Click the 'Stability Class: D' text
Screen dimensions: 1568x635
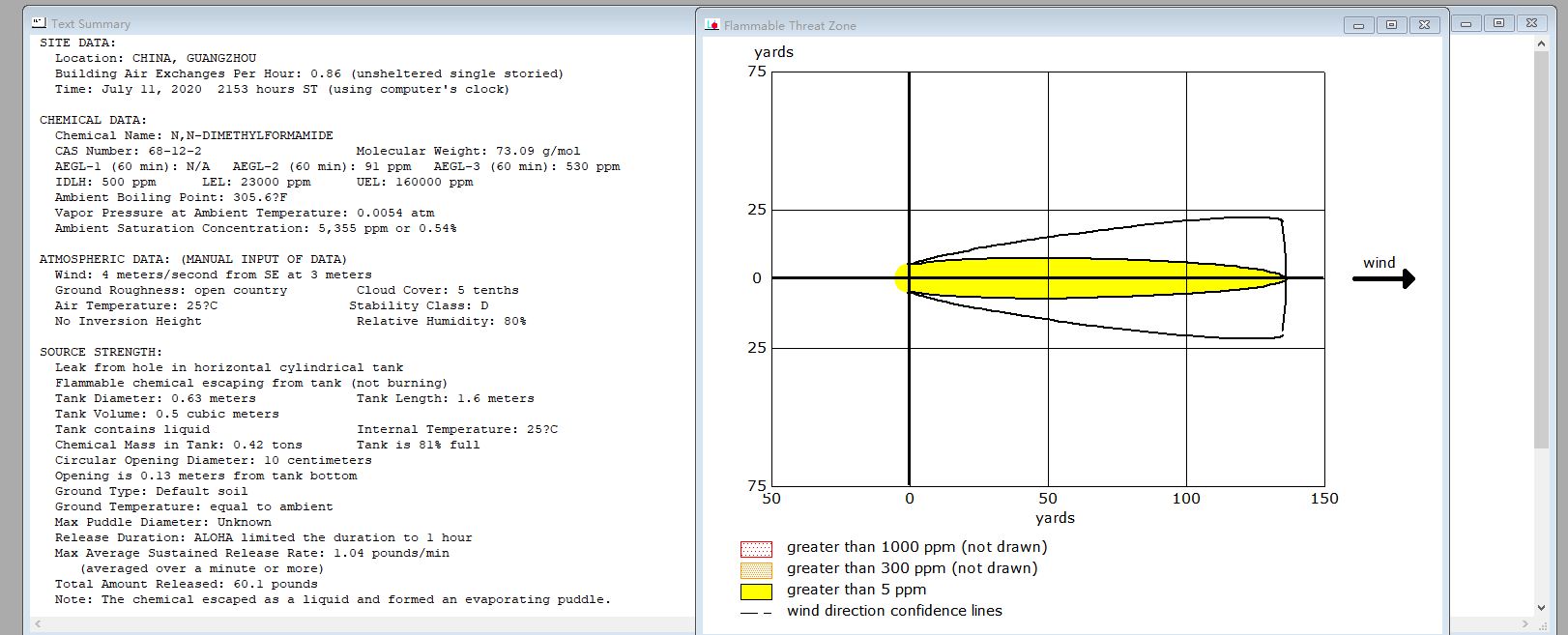click(419, 305)
